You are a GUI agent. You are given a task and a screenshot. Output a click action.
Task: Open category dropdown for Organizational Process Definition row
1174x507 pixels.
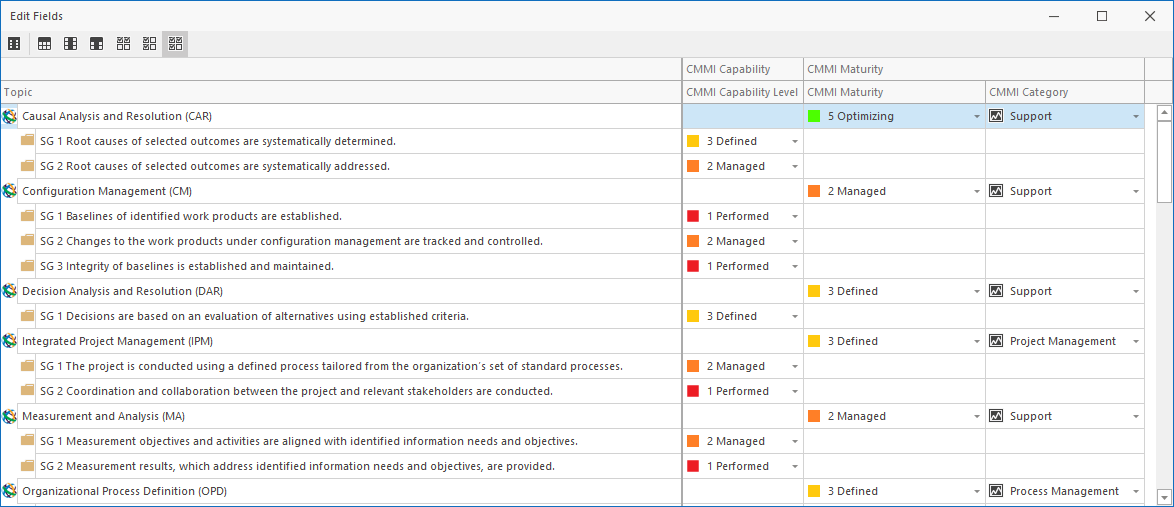pos(1136,491)
